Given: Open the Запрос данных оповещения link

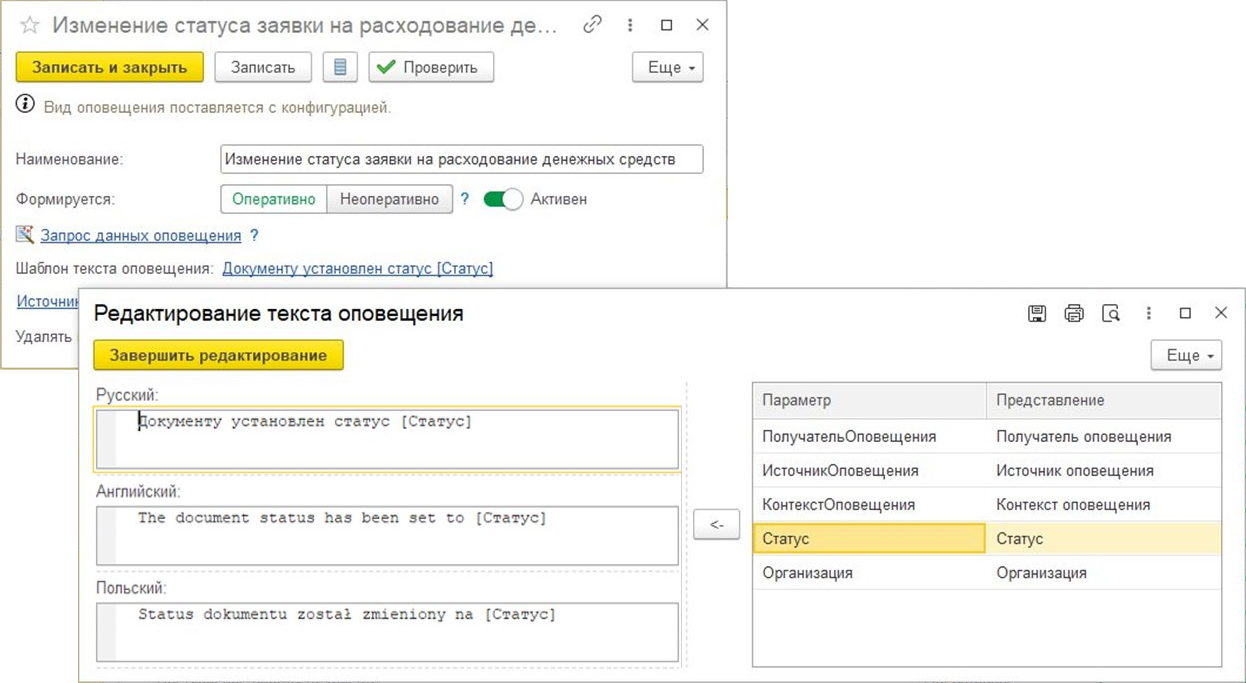Looking at the screenshot, I should pyautogui.click(x=141, y=236).
